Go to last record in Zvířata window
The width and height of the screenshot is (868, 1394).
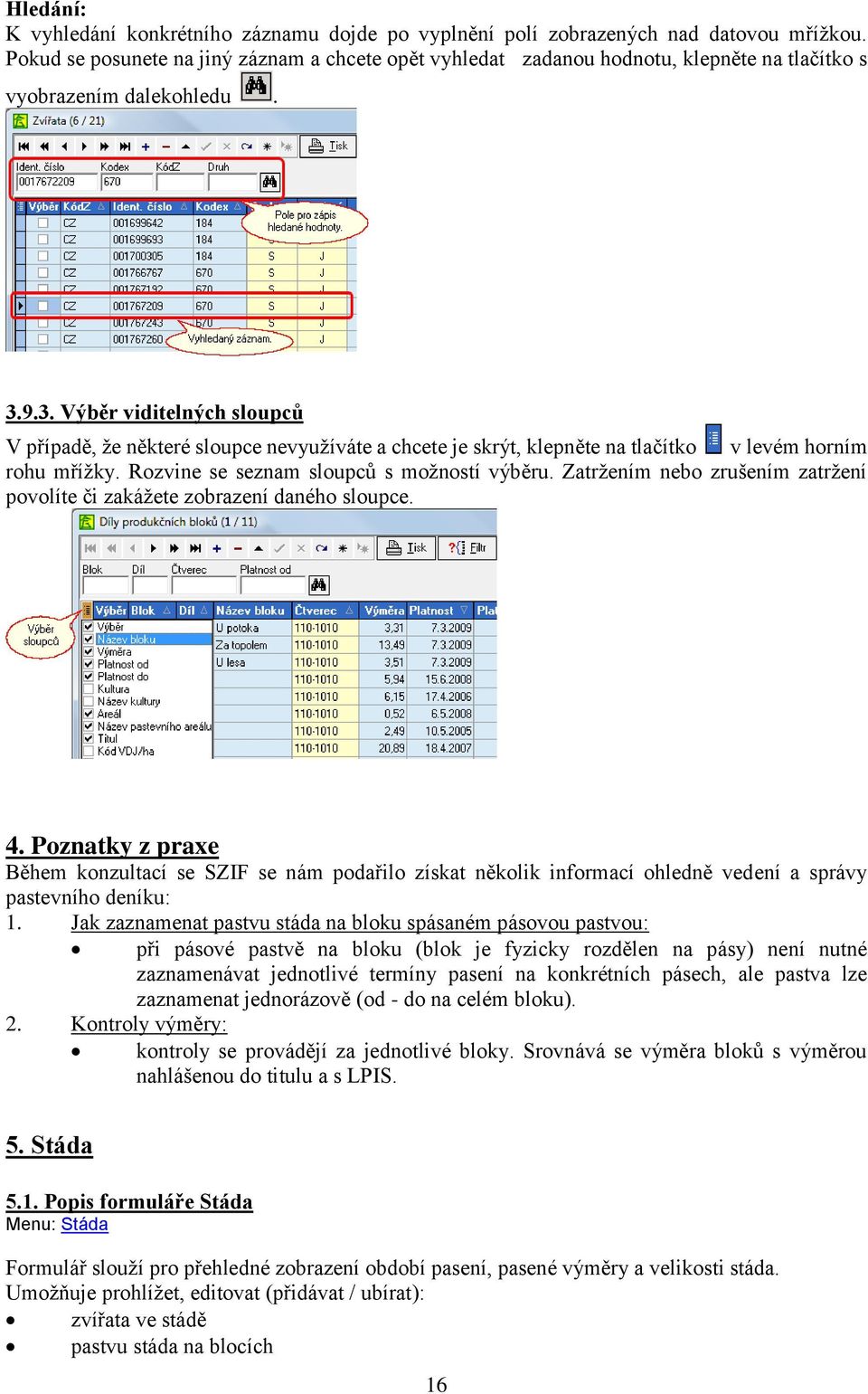[x=125, y=147]
